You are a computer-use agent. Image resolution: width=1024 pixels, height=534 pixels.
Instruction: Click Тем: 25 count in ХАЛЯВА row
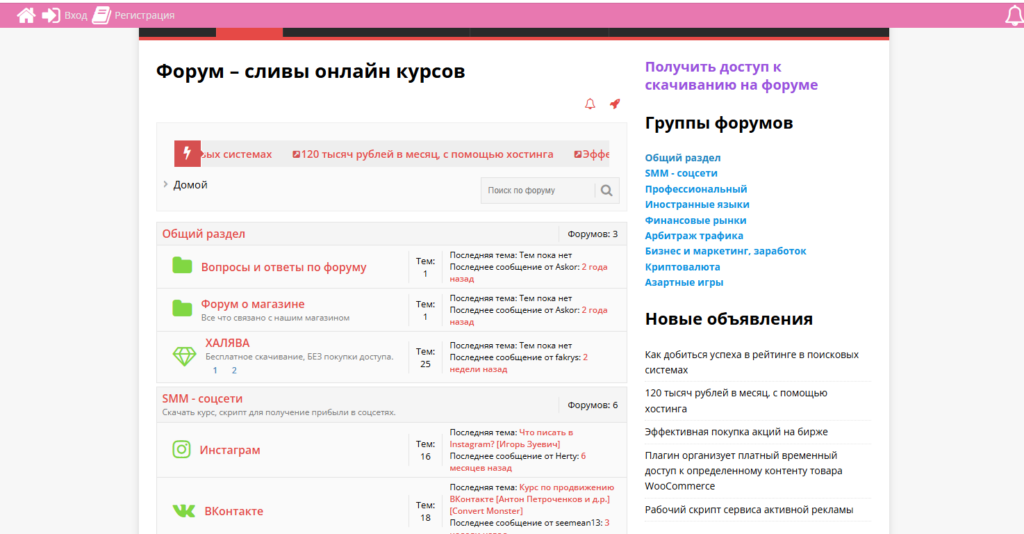point(425,358)
